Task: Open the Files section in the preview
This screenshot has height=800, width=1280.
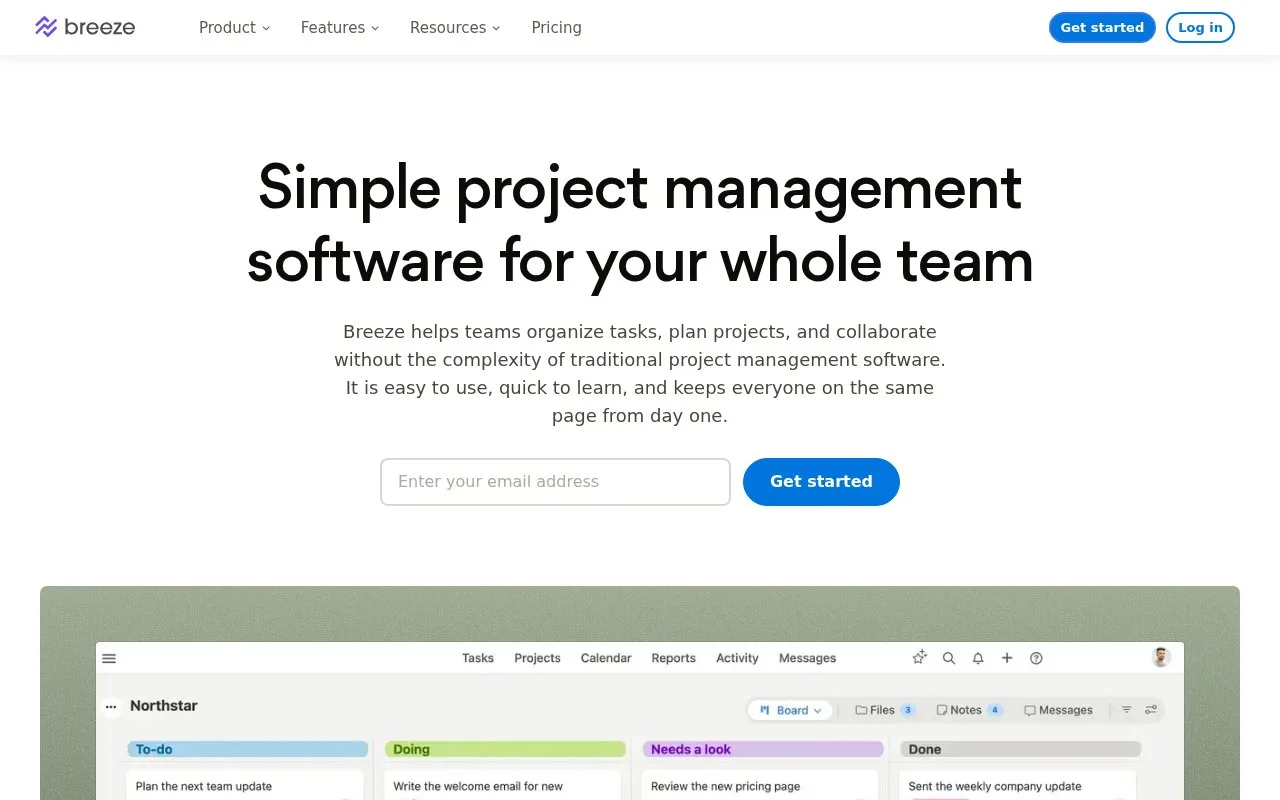Action: (x=885, y=710)
